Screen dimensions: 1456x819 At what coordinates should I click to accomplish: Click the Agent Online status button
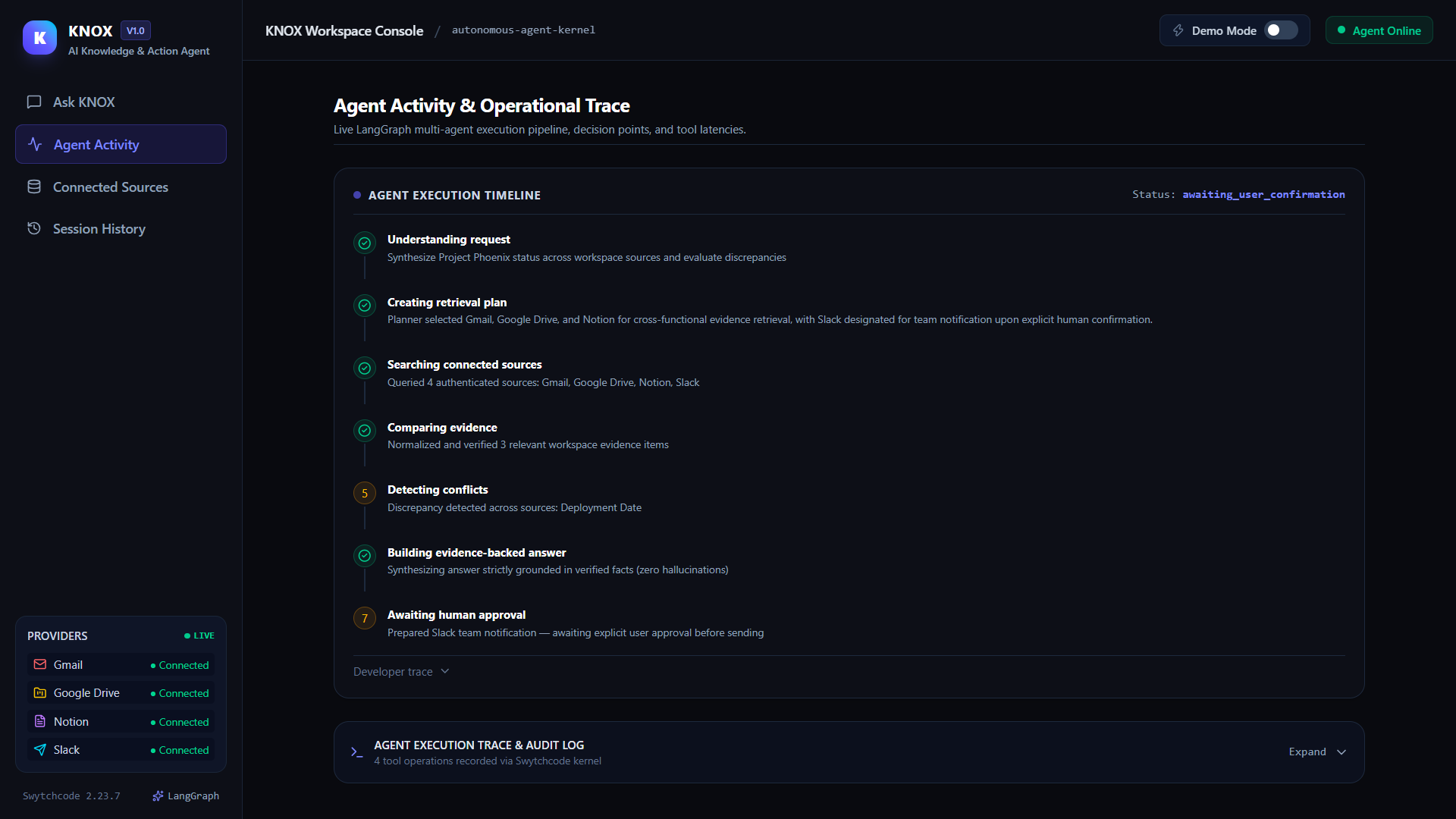[x=1379, y=30]
